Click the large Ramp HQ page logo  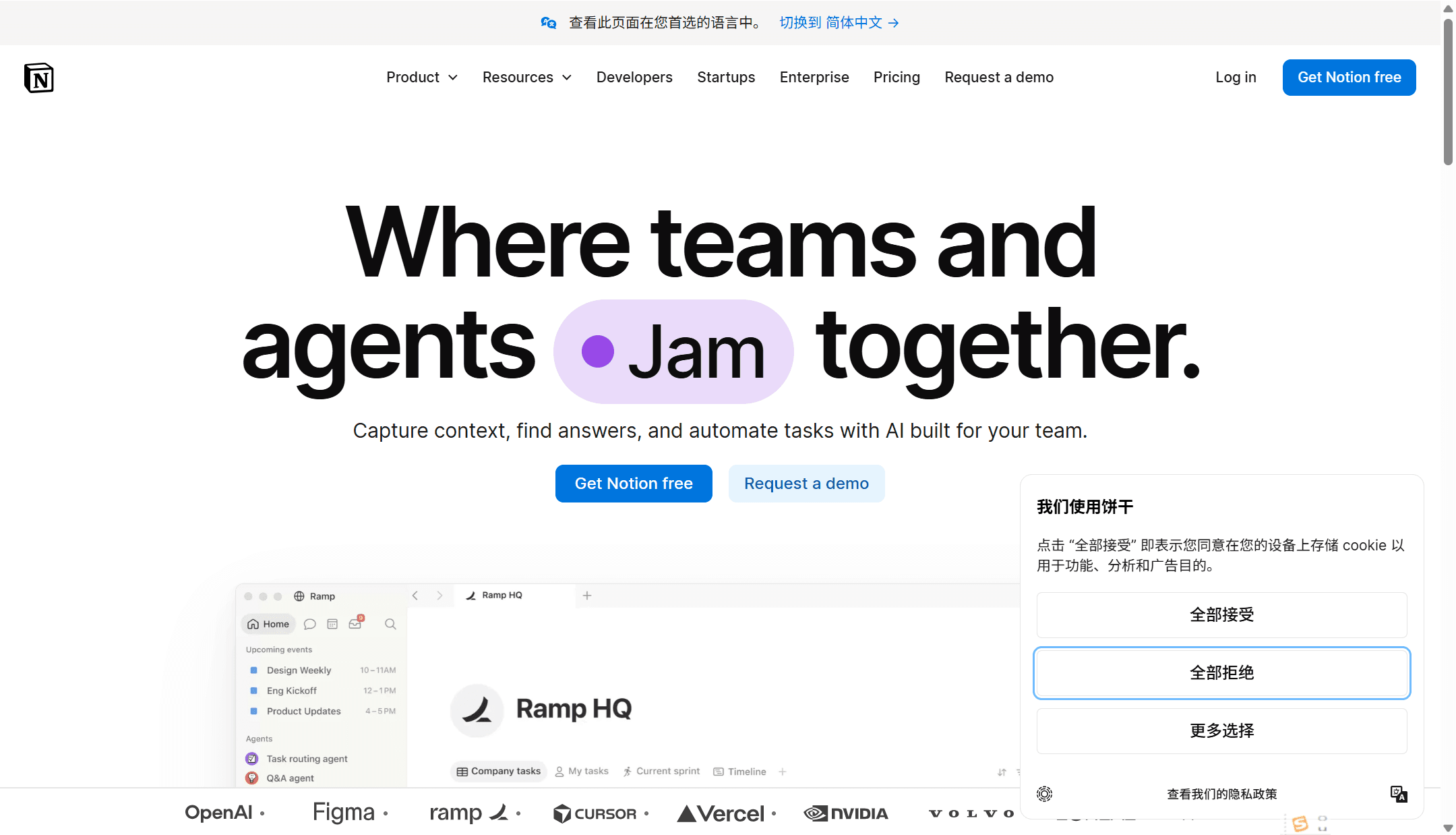(x=477, y=710)
